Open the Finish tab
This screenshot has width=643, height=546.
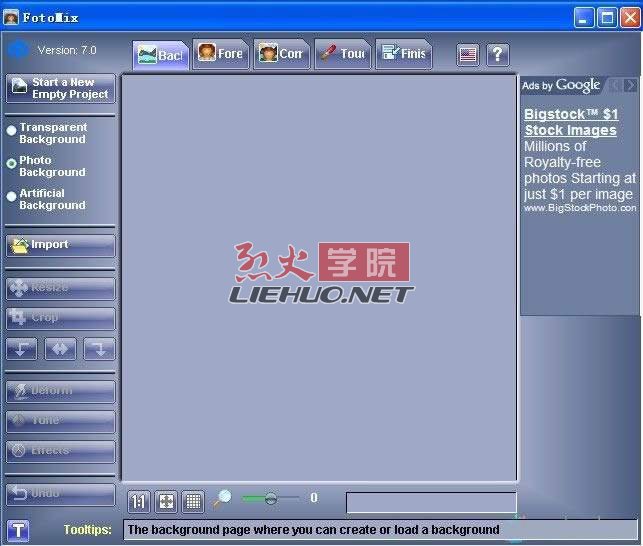404,54
